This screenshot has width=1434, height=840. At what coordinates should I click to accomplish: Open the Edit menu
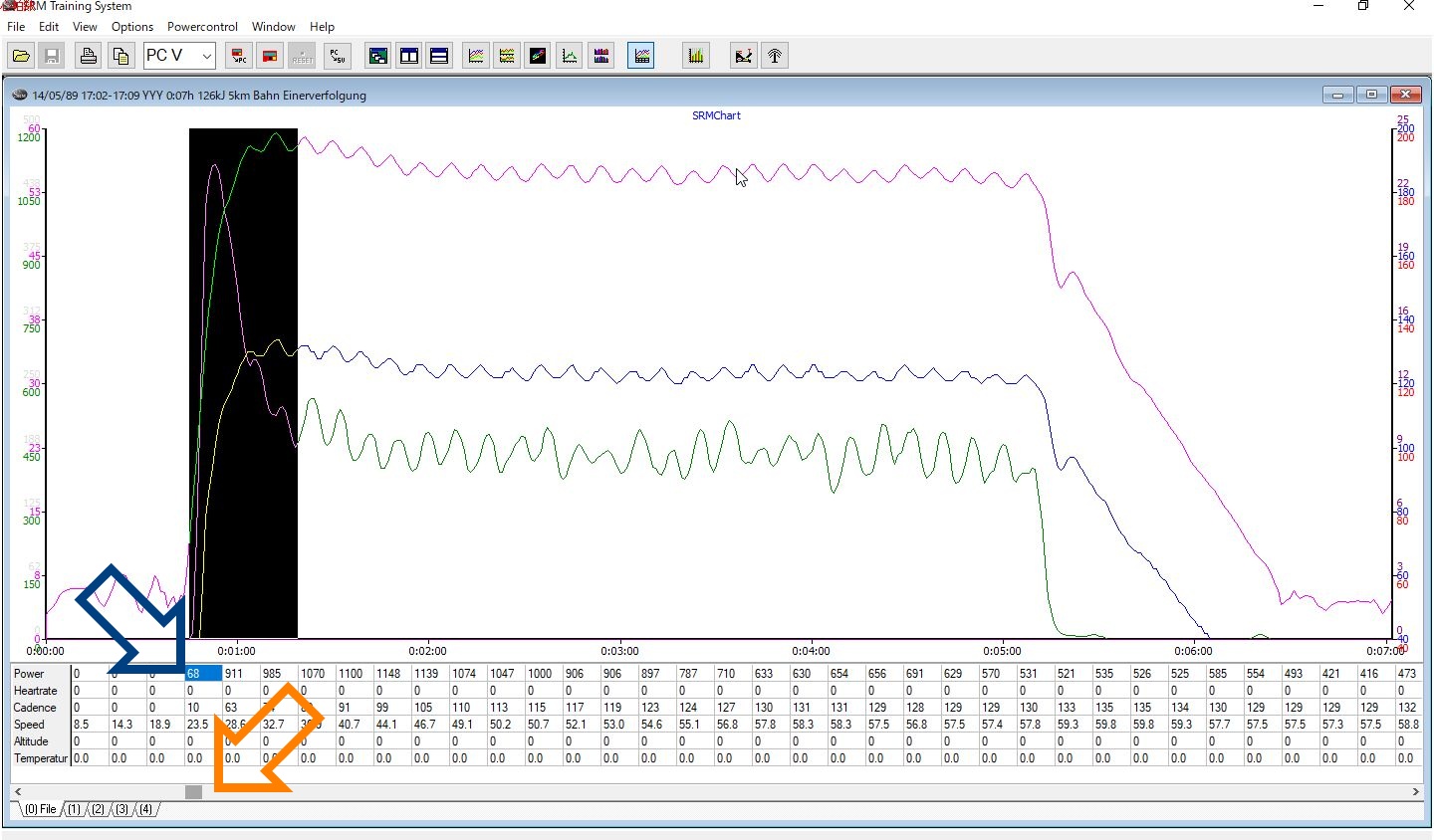click(x=49, y=27)
